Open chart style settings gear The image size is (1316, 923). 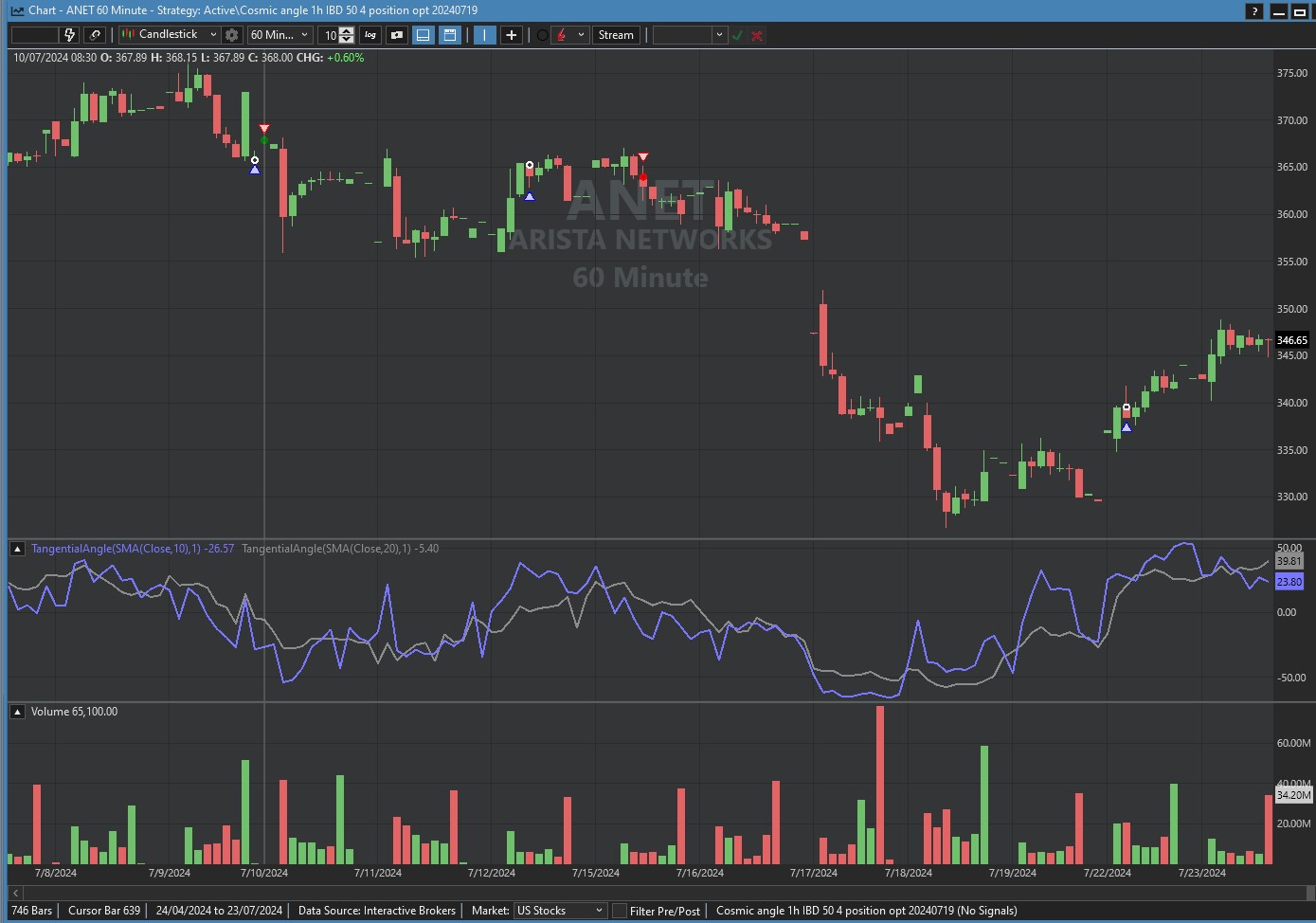pyautogui.click(x=231, y=35)
